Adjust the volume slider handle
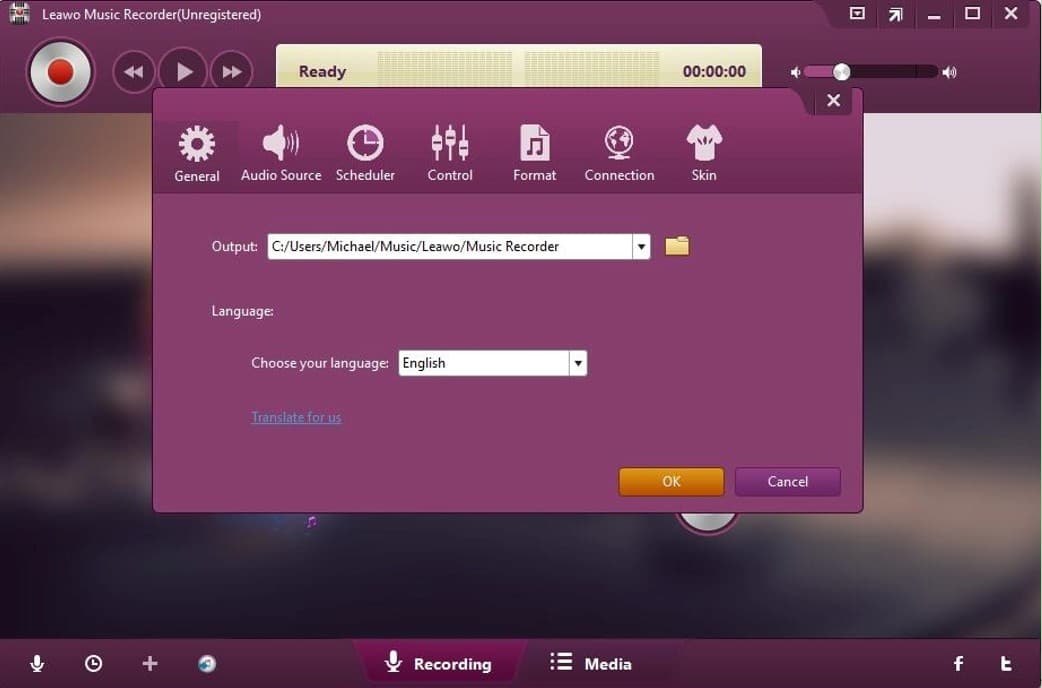Image resolution: width=1042 pixels, height=688 pixels. click(x=842, y=72)
